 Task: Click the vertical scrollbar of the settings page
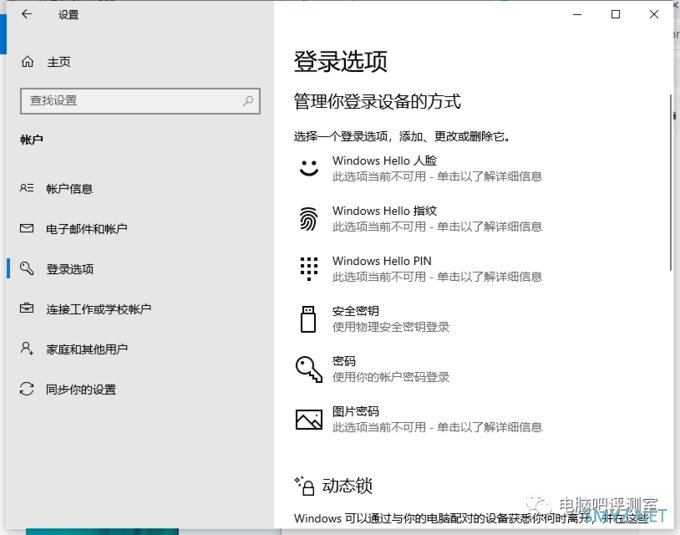click(670, 182)
